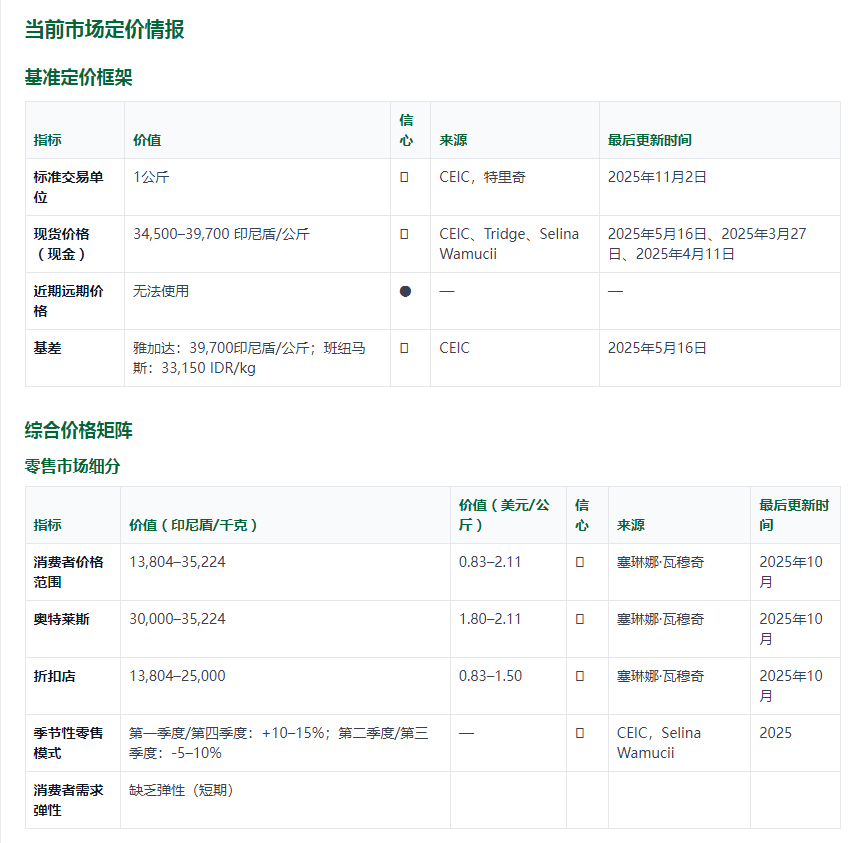Click the confidence icon in 折扣店 row

(581, 676)
